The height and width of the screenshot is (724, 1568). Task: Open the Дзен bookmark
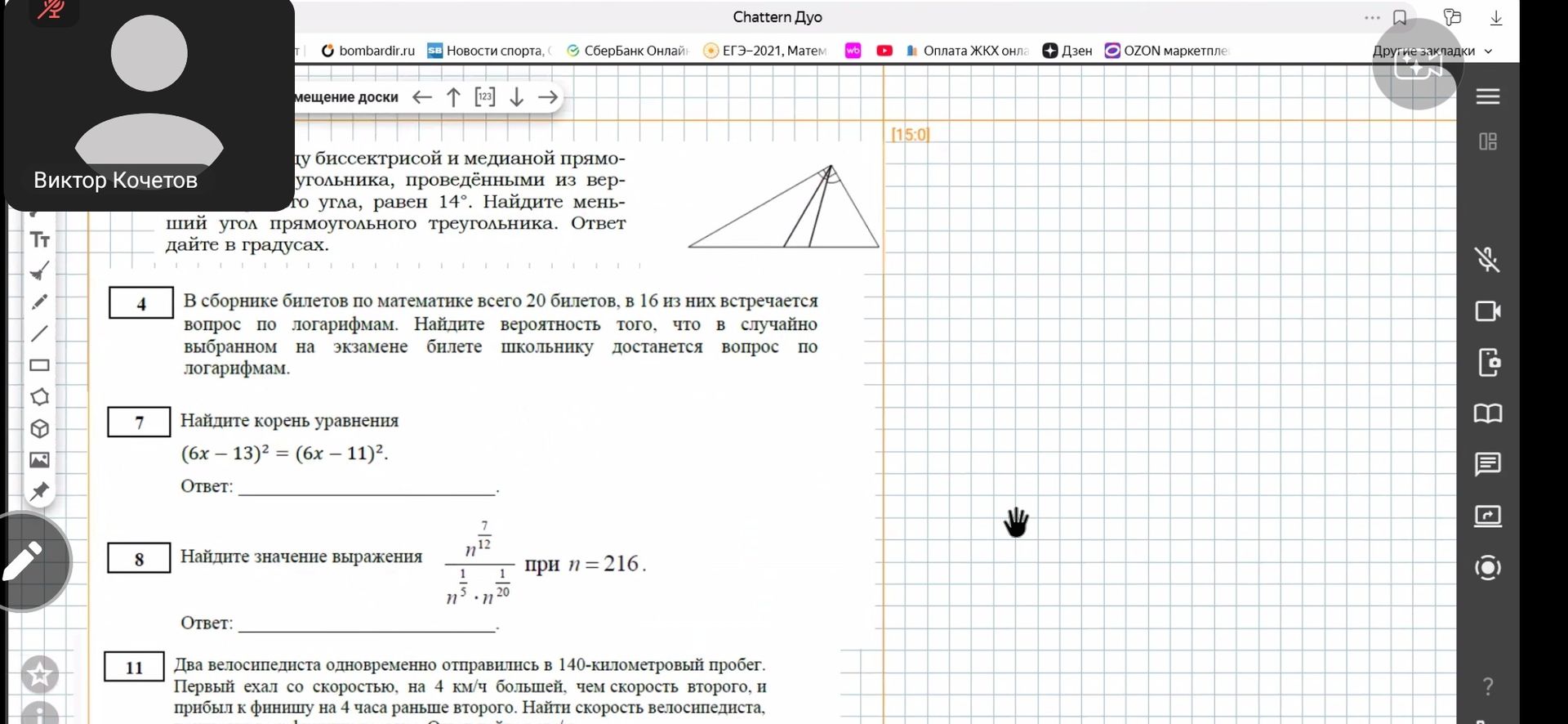click(1067, 51)
